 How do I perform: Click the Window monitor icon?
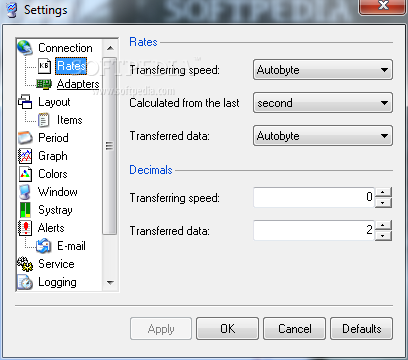pos(25,192)
